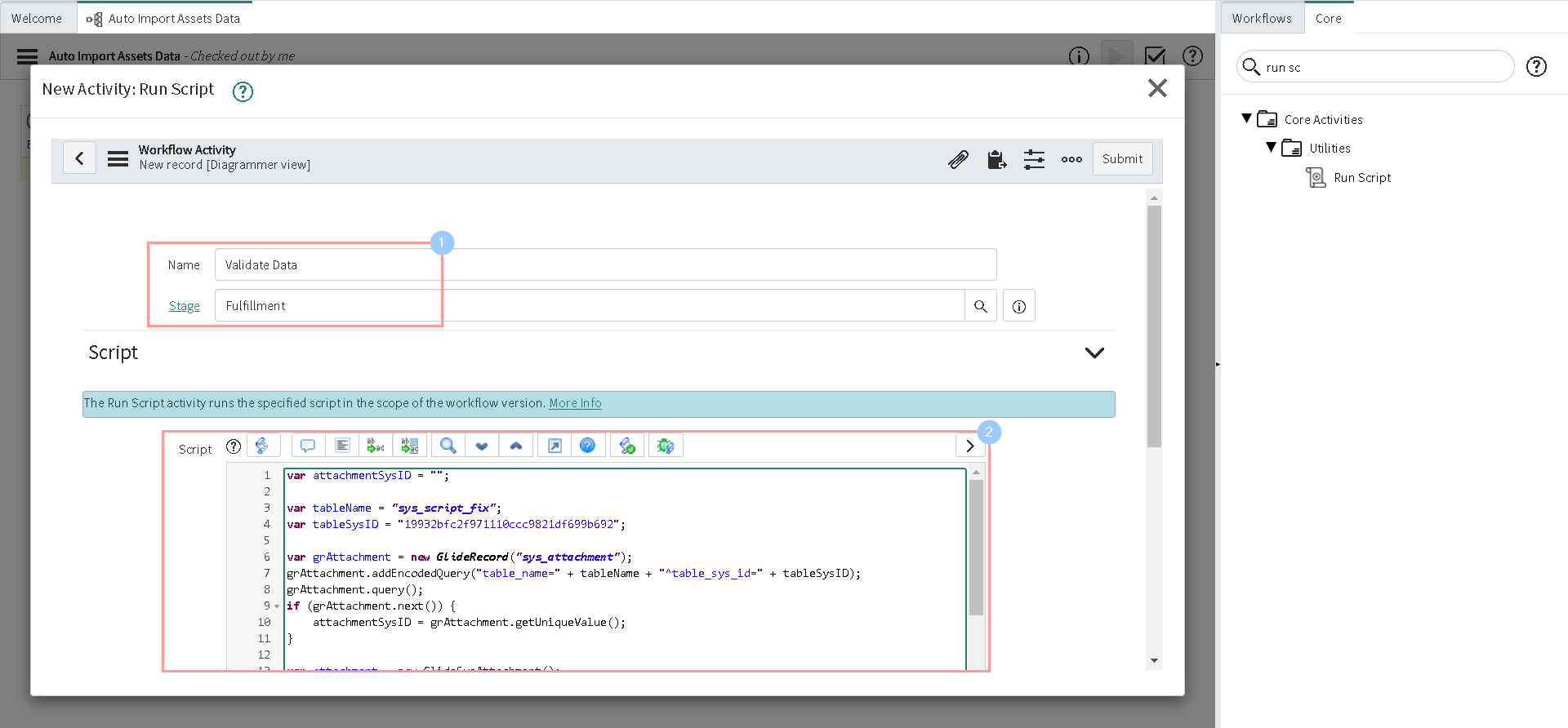Screen dimensions: 1568x728
Task: Click the Replace All icon
Action: point(410,446)
